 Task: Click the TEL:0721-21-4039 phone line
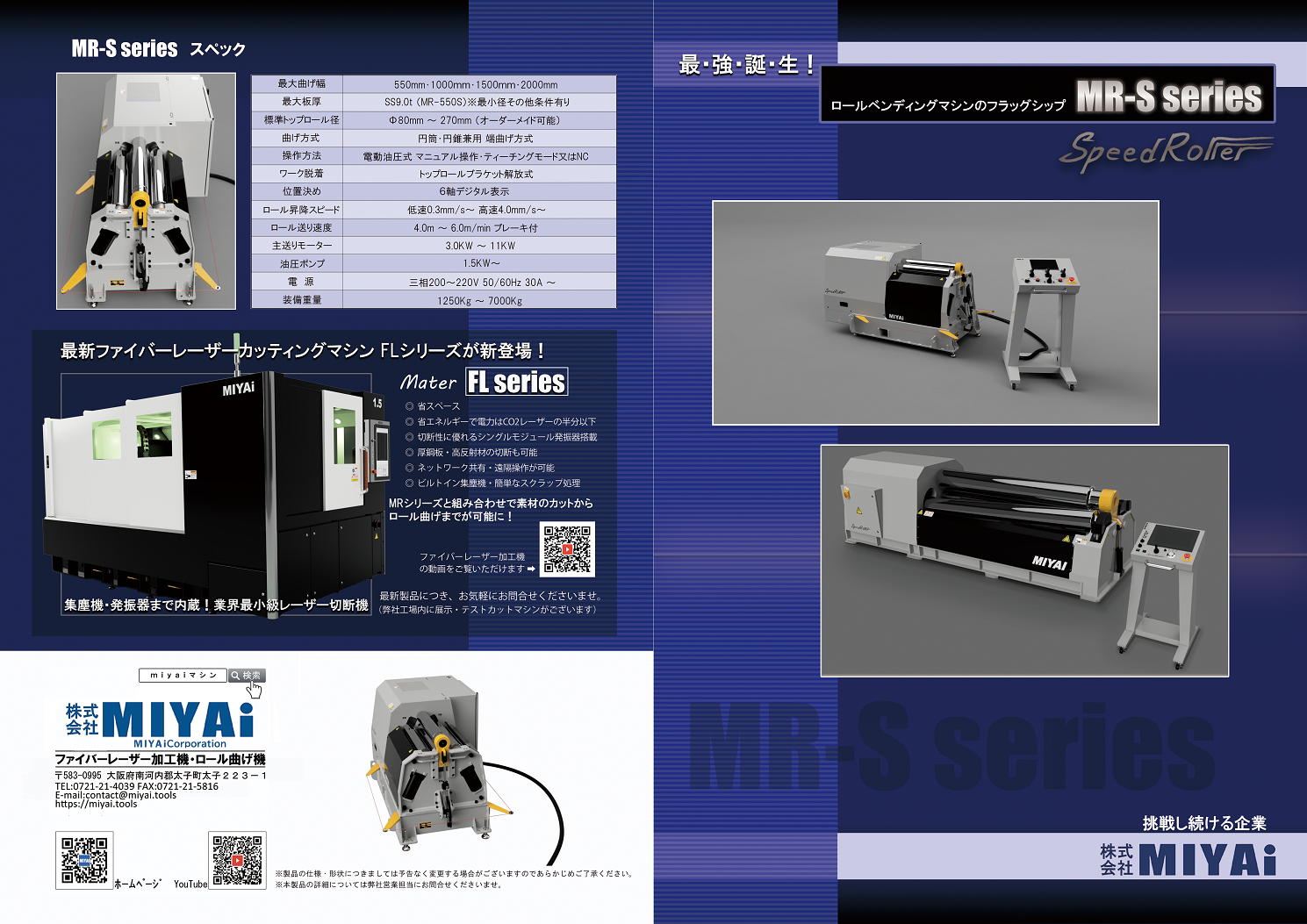coord(136,786)
